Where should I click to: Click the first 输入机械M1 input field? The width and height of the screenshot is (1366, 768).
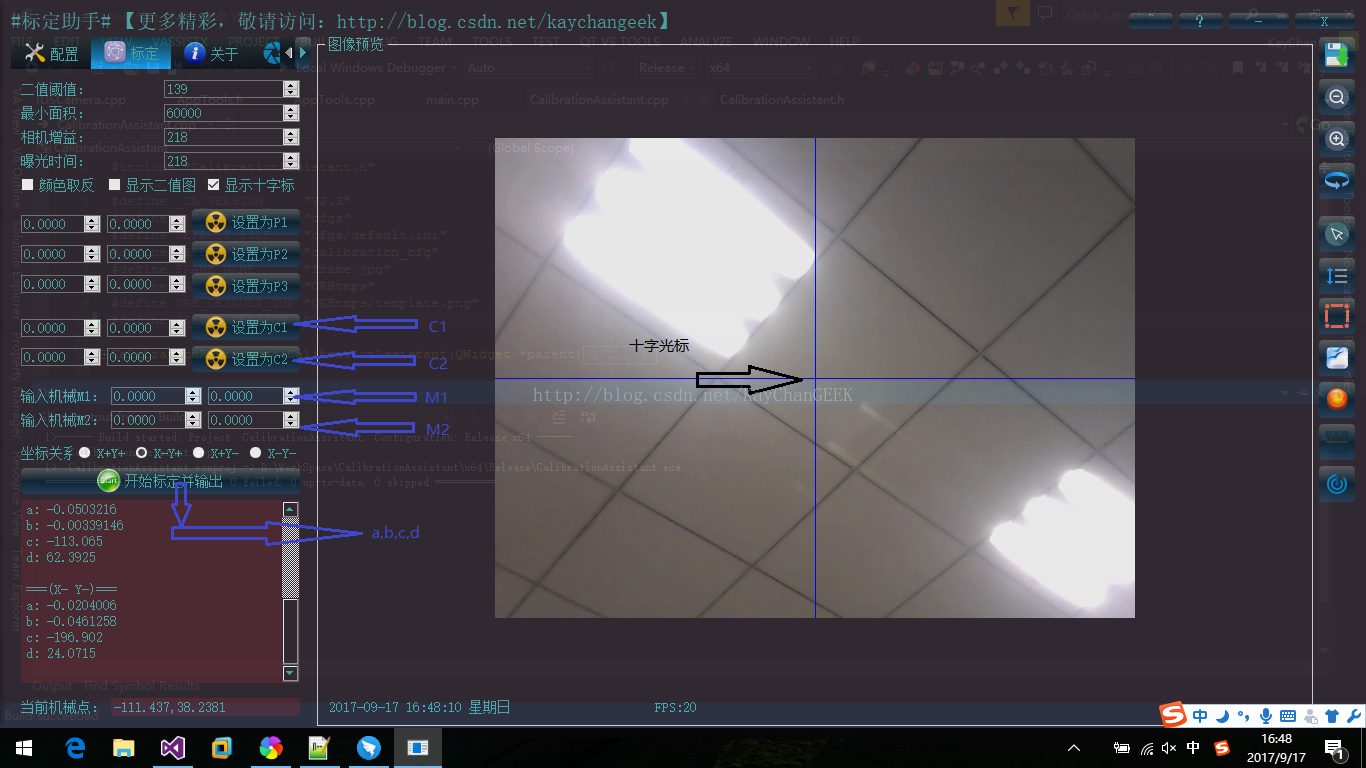pos(149,396)
